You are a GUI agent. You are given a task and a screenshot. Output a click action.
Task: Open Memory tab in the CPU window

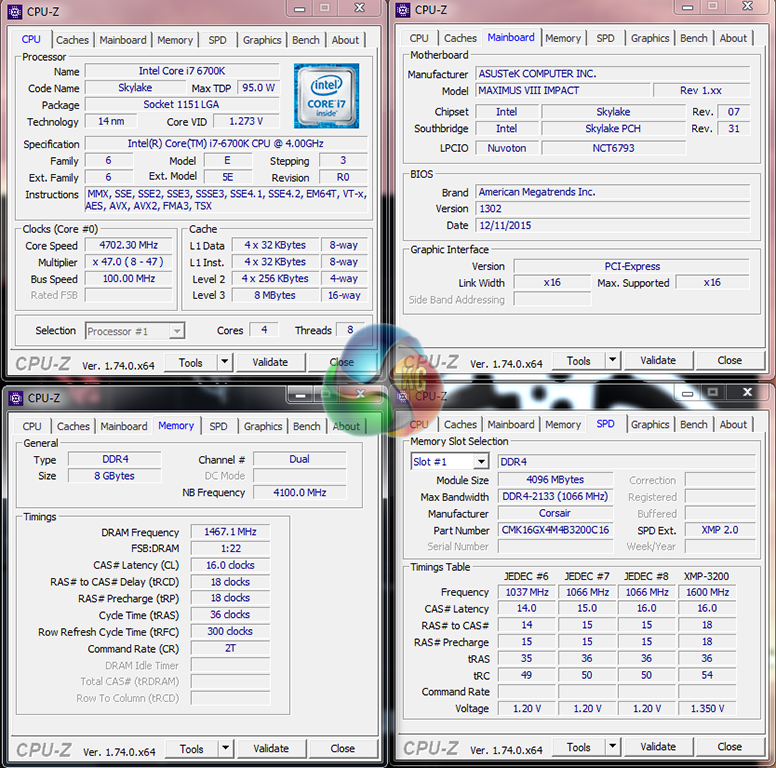175,40
